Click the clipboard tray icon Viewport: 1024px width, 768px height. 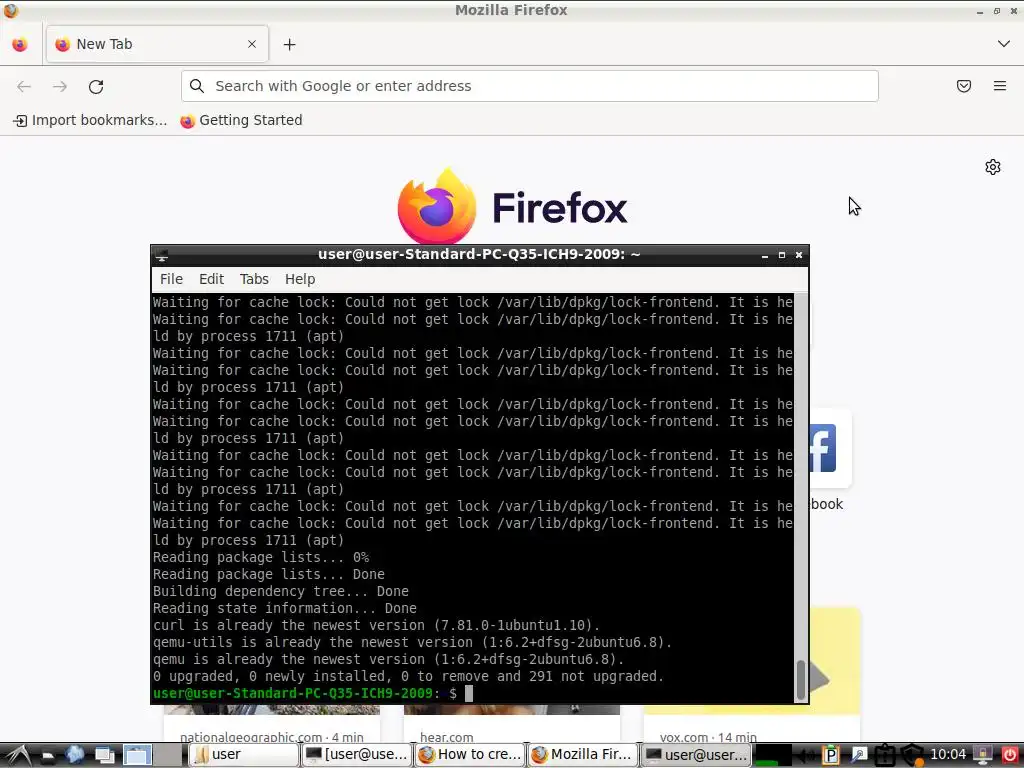(884, 756)
